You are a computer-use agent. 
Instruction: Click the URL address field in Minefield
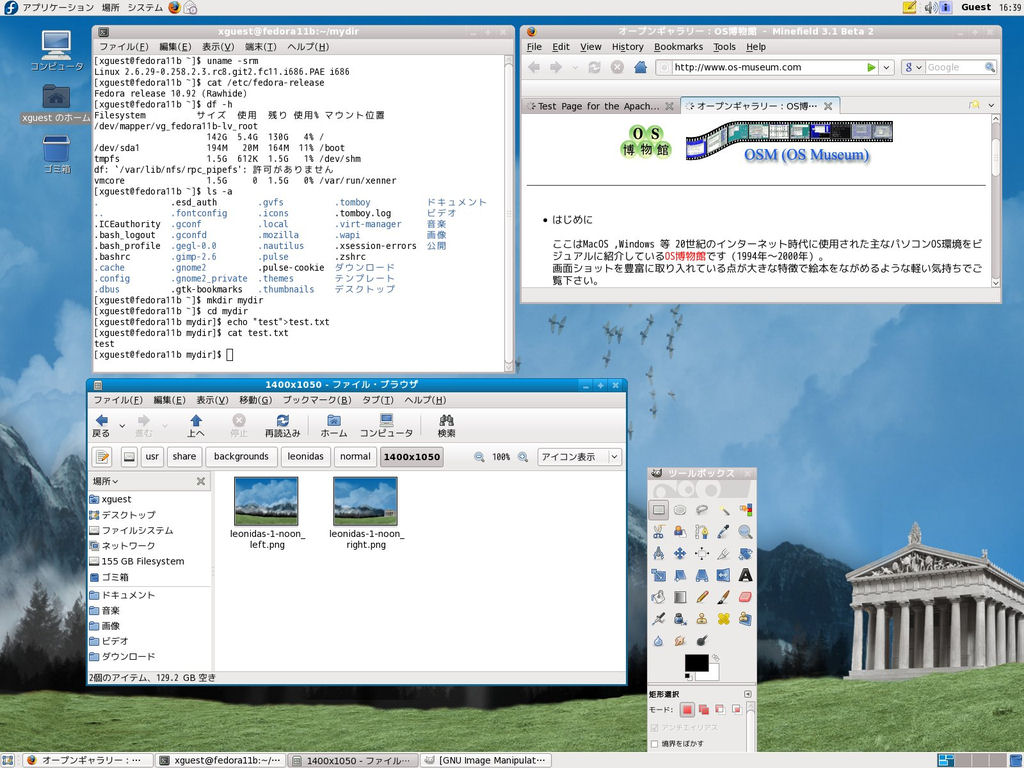pyautogui.click(x=767, y=67)
